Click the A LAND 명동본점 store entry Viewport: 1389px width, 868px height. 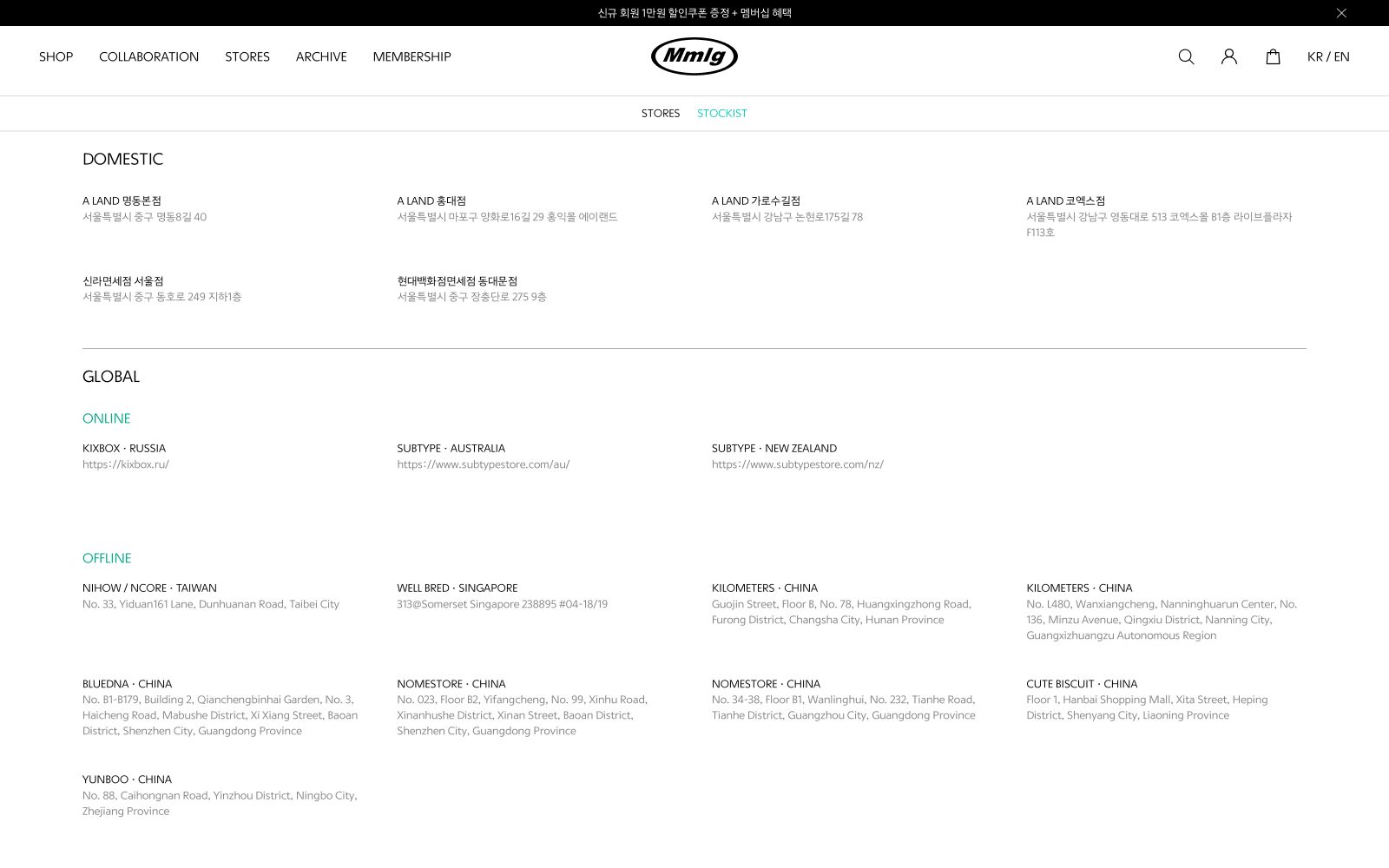(122, 201)
